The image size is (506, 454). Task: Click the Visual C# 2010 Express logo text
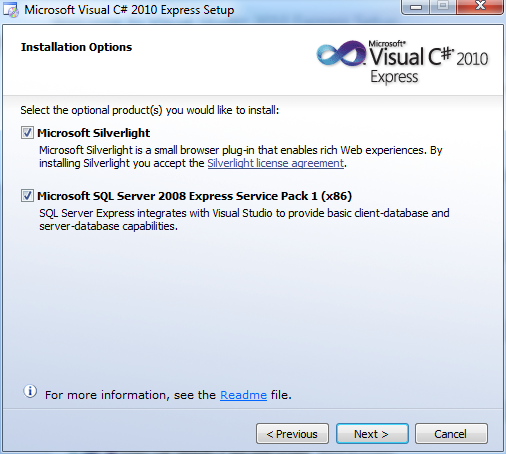(429, 62)
